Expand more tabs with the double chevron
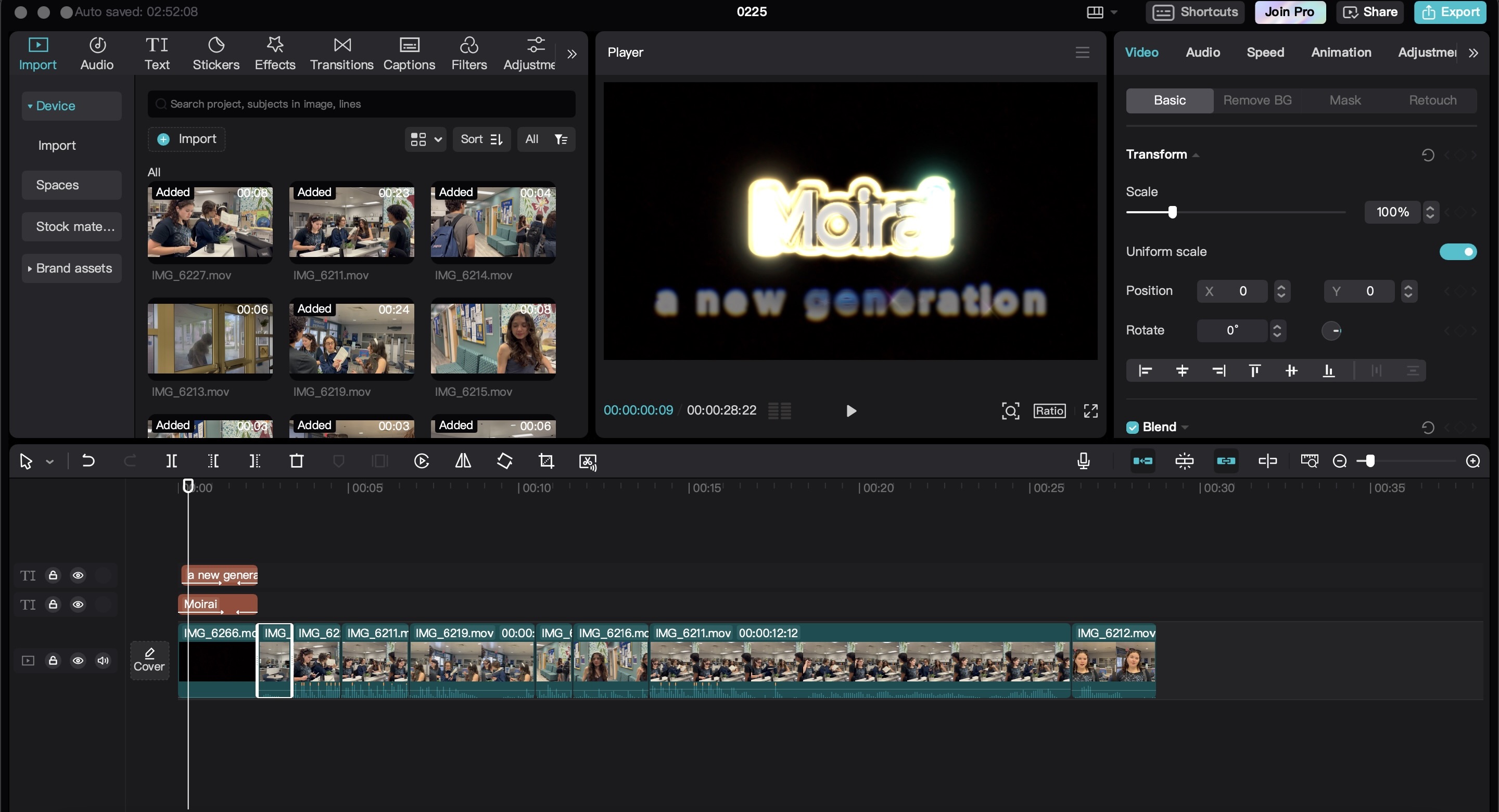 coord(572,54)
